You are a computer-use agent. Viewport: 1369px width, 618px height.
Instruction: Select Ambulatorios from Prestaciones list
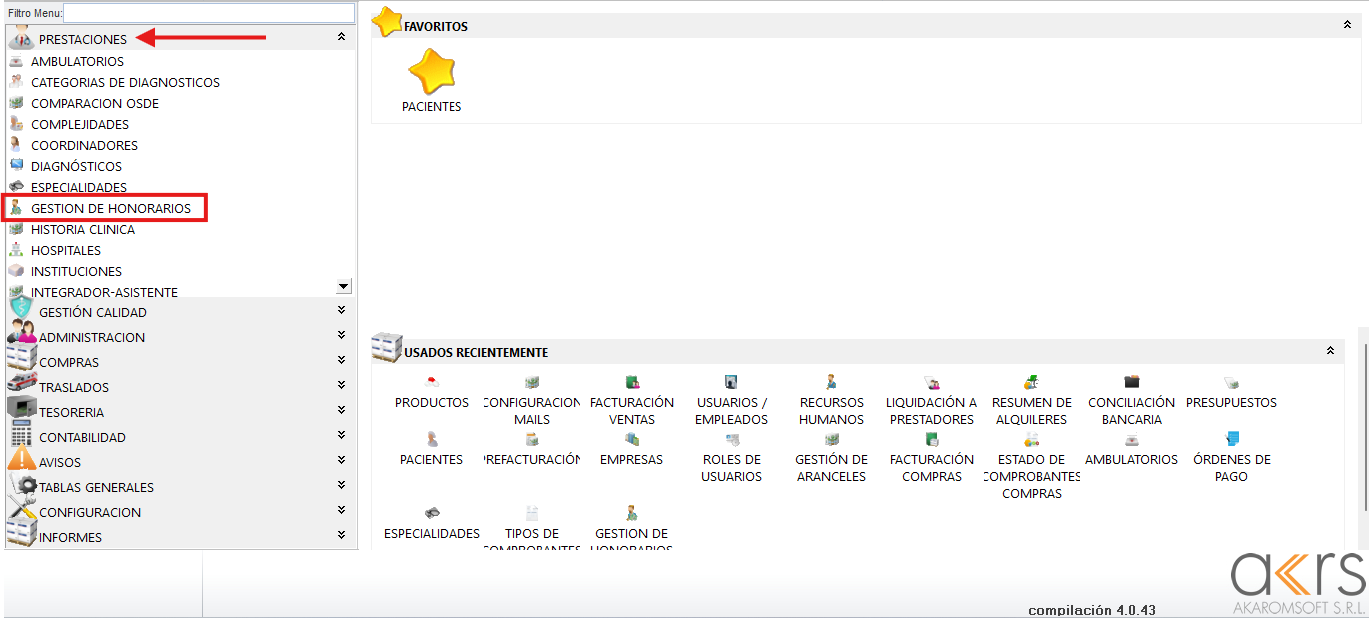77,61
